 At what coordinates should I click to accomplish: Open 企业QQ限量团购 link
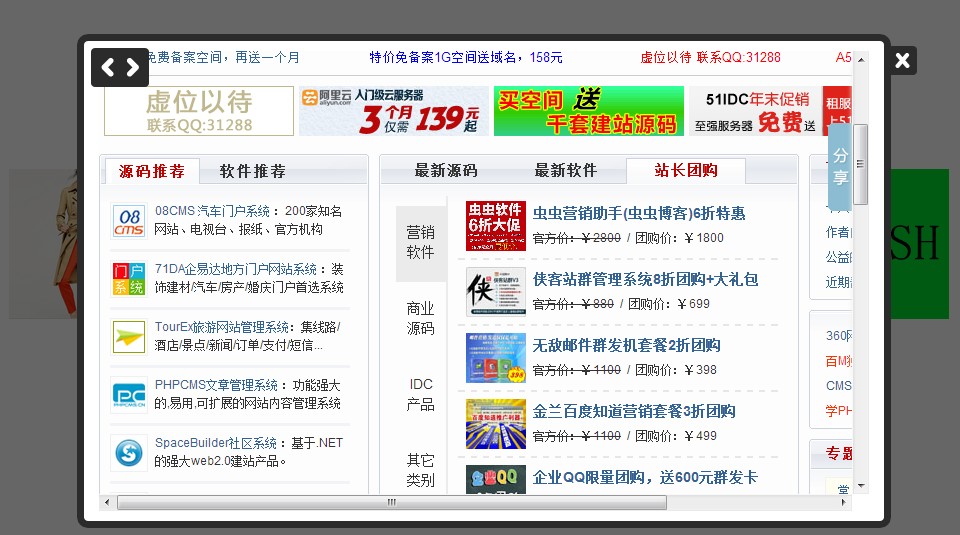tap(645, 477)
